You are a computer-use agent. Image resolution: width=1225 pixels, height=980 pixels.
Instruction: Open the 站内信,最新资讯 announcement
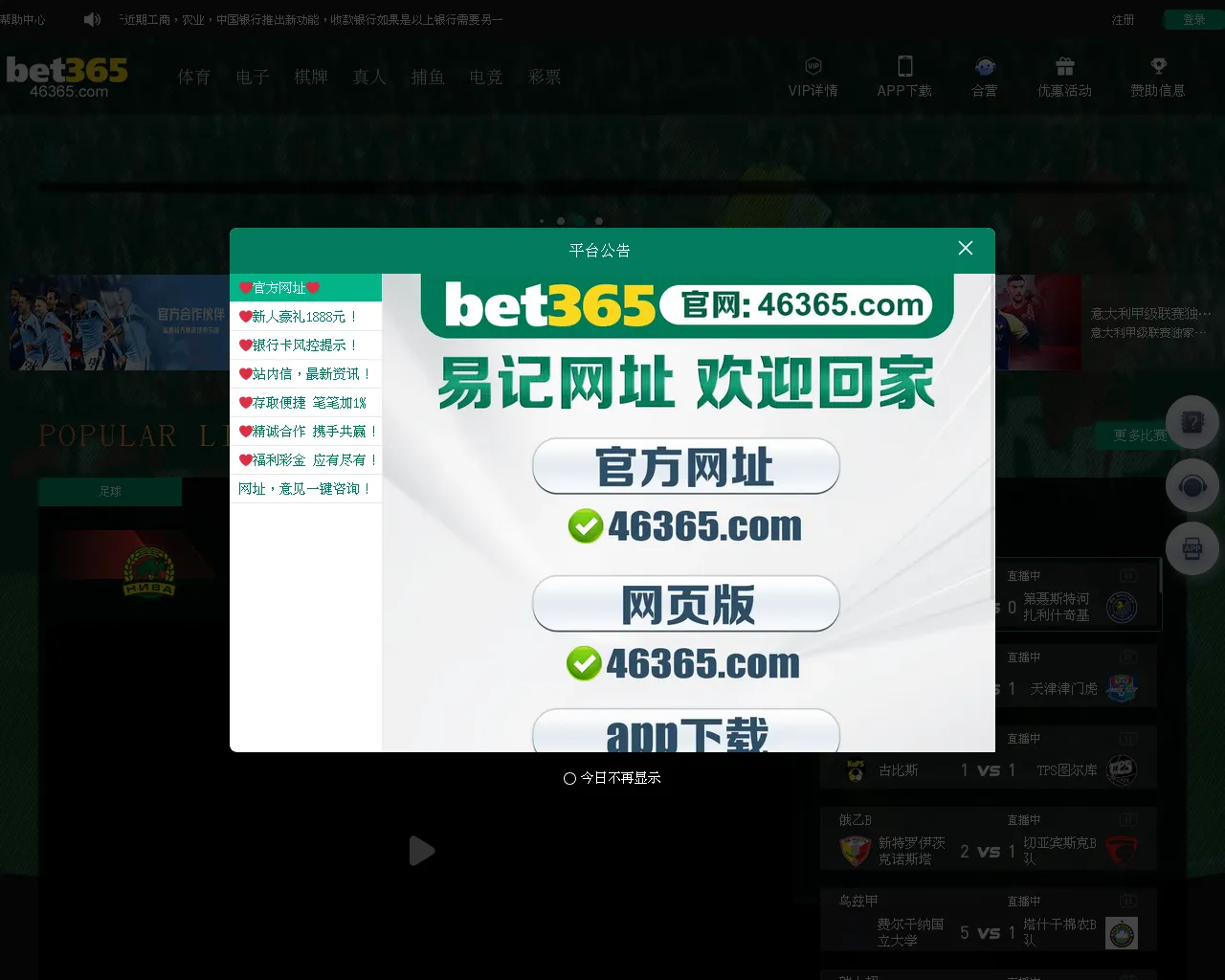tap(305, 373)
